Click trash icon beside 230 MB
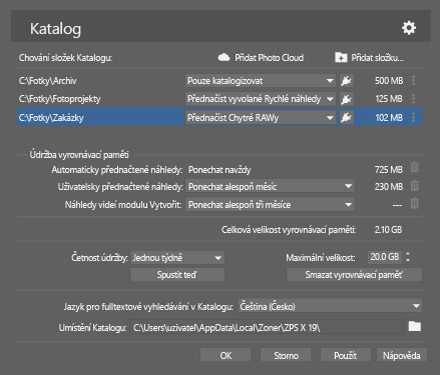This screenshot has width=440, height=375. coord(414,185)
